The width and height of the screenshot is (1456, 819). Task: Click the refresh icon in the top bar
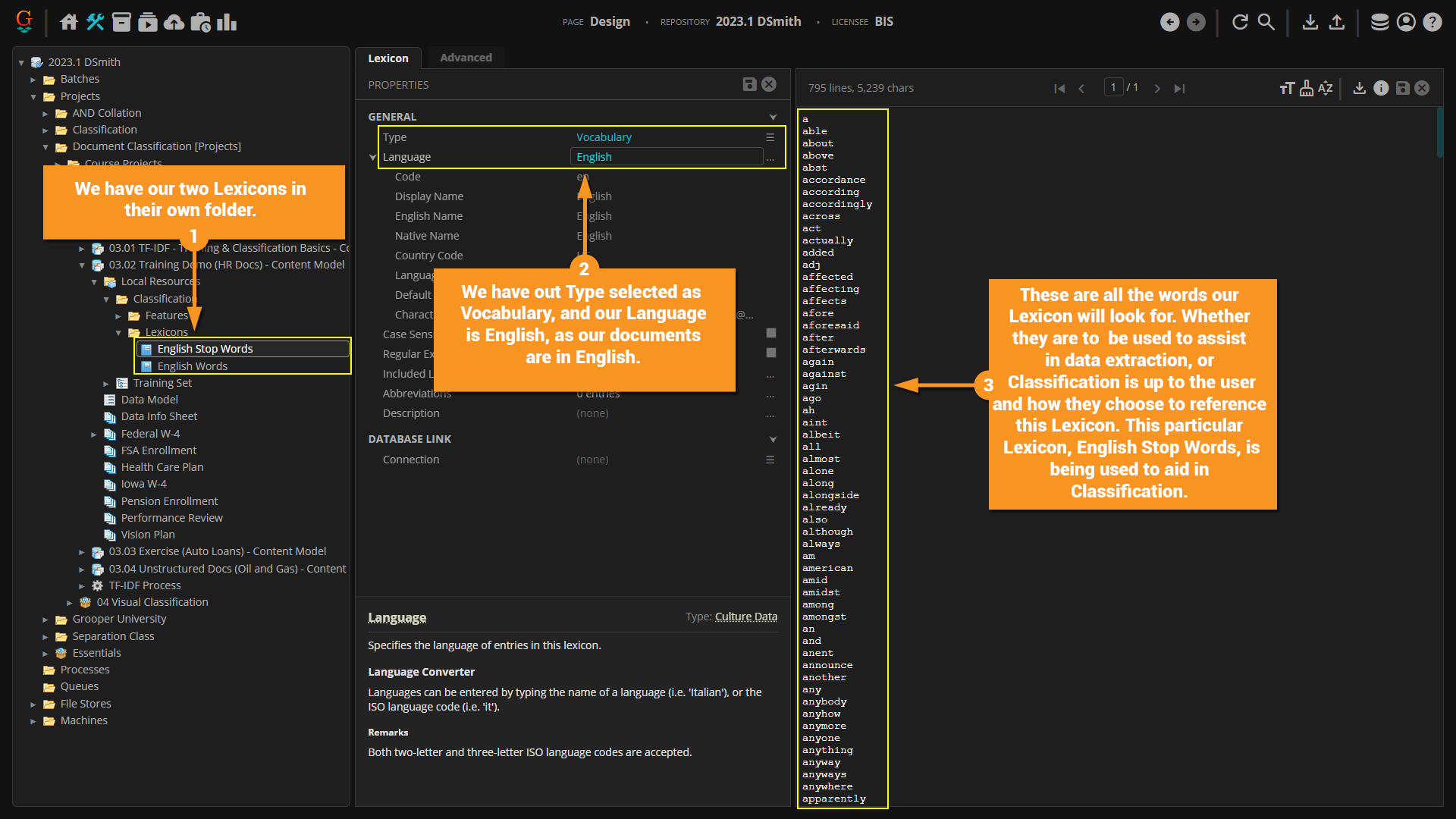coord(1240,22)
